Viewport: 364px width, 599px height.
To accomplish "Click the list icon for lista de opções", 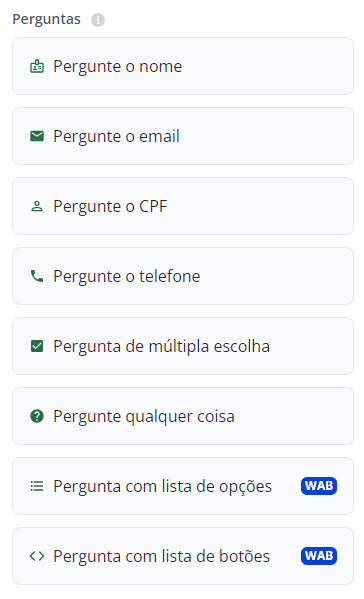I will [37, 486].
